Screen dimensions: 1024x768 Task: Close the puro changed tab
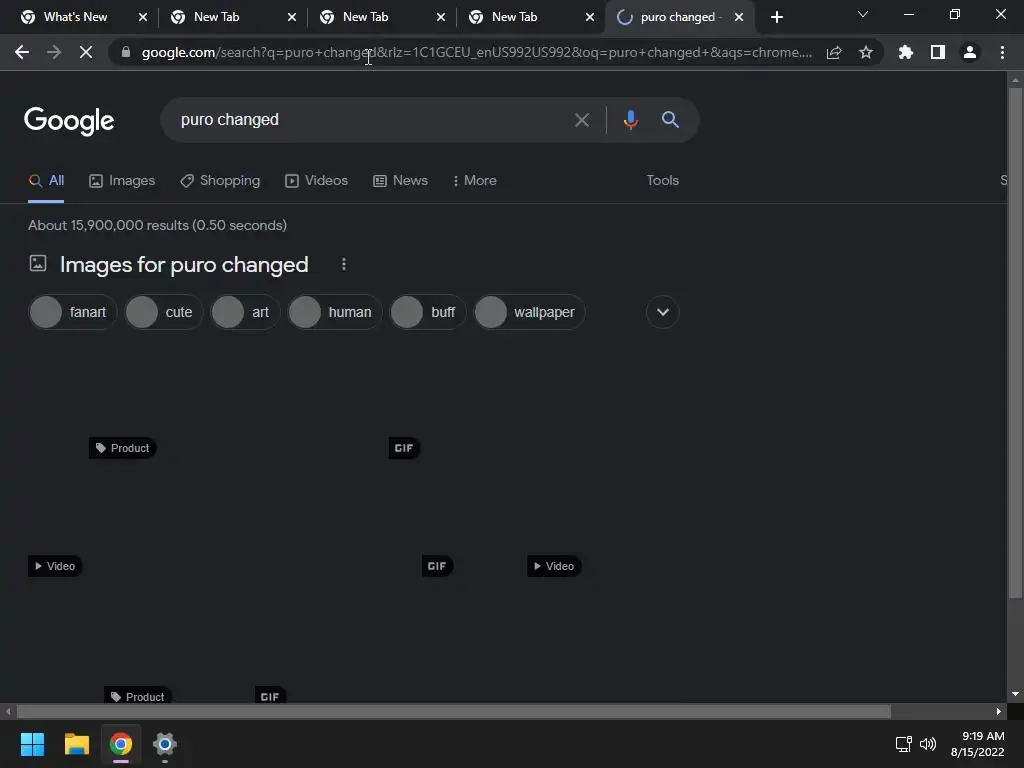[x=739, y=17]
